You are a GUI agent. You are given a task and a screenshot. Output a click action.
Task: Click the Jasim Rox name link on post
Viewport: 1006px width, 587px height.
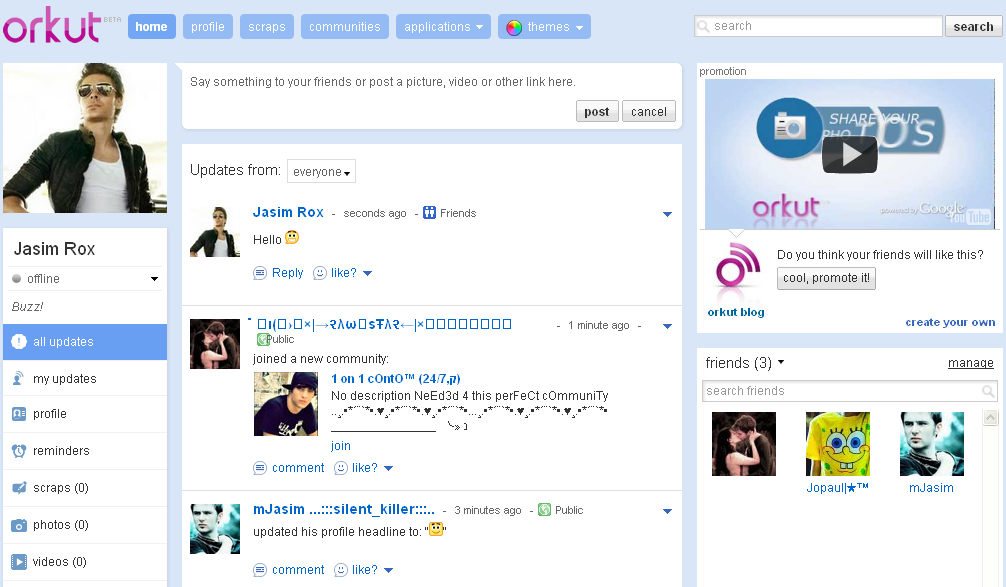click(288, 212)
